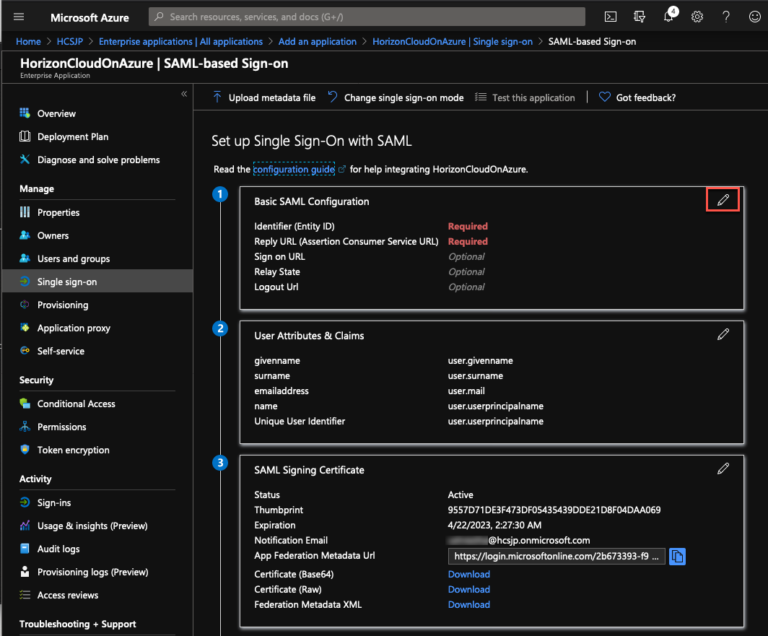Click Got feedback? in the toolbar
768x636 pixels.
[x=637, y=98]
